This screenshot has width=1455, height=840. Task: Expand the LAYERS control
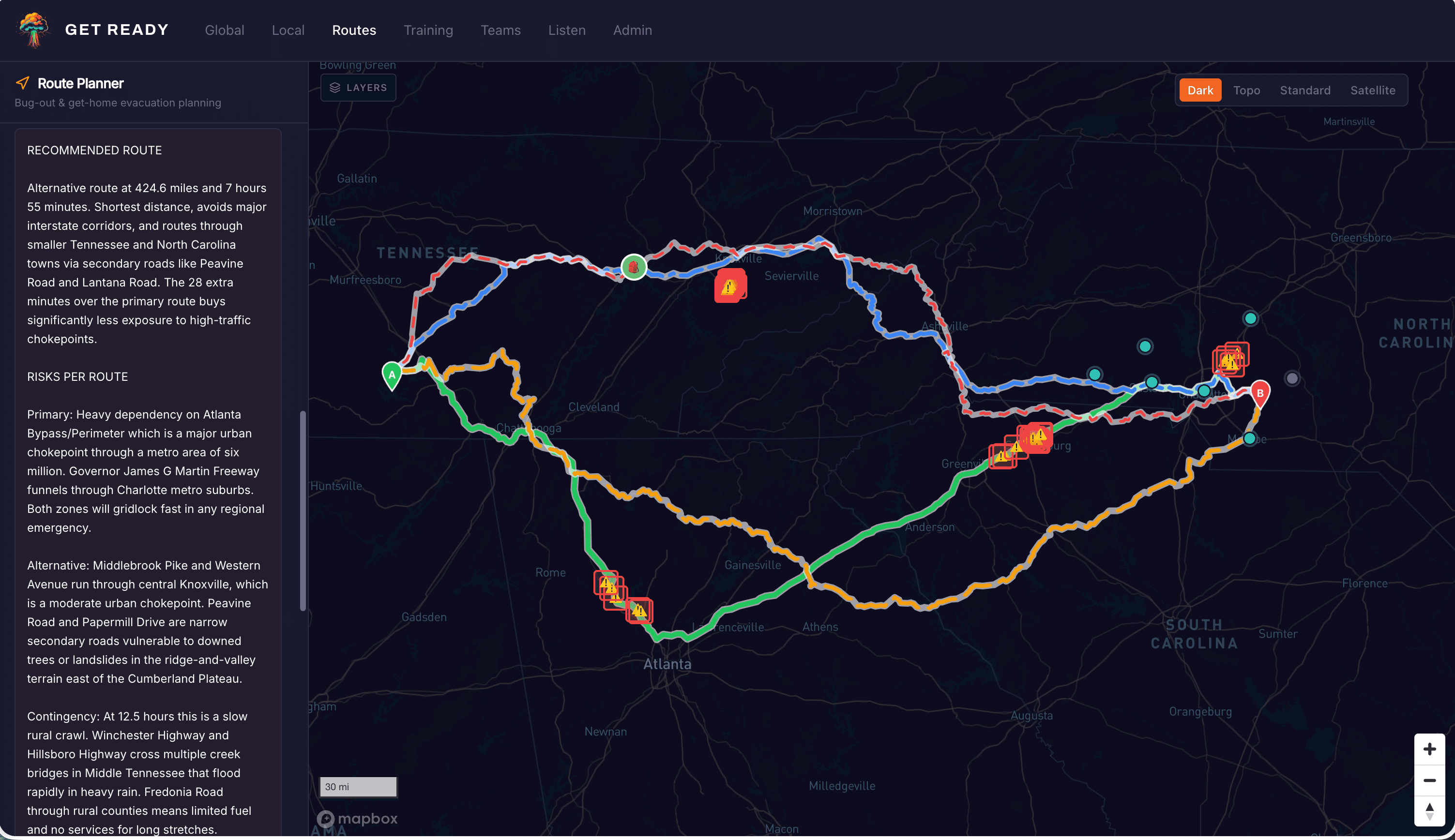(358, 87)
